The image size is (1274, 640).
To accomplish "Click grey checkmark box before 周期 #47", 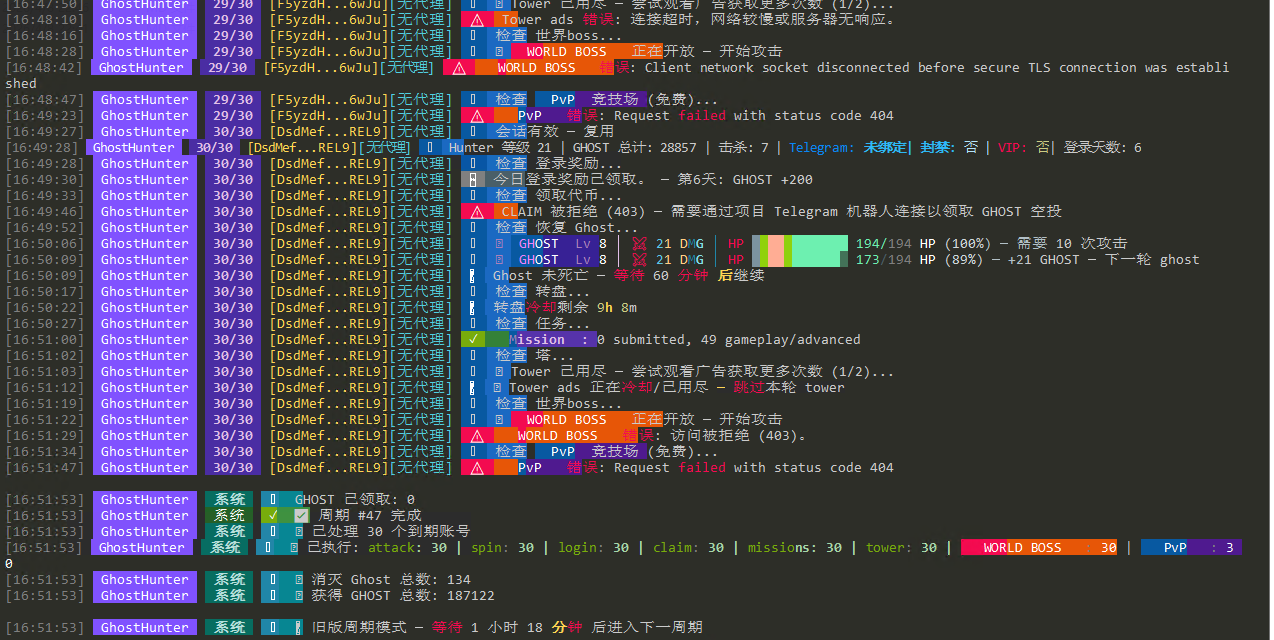I will 301,516.
